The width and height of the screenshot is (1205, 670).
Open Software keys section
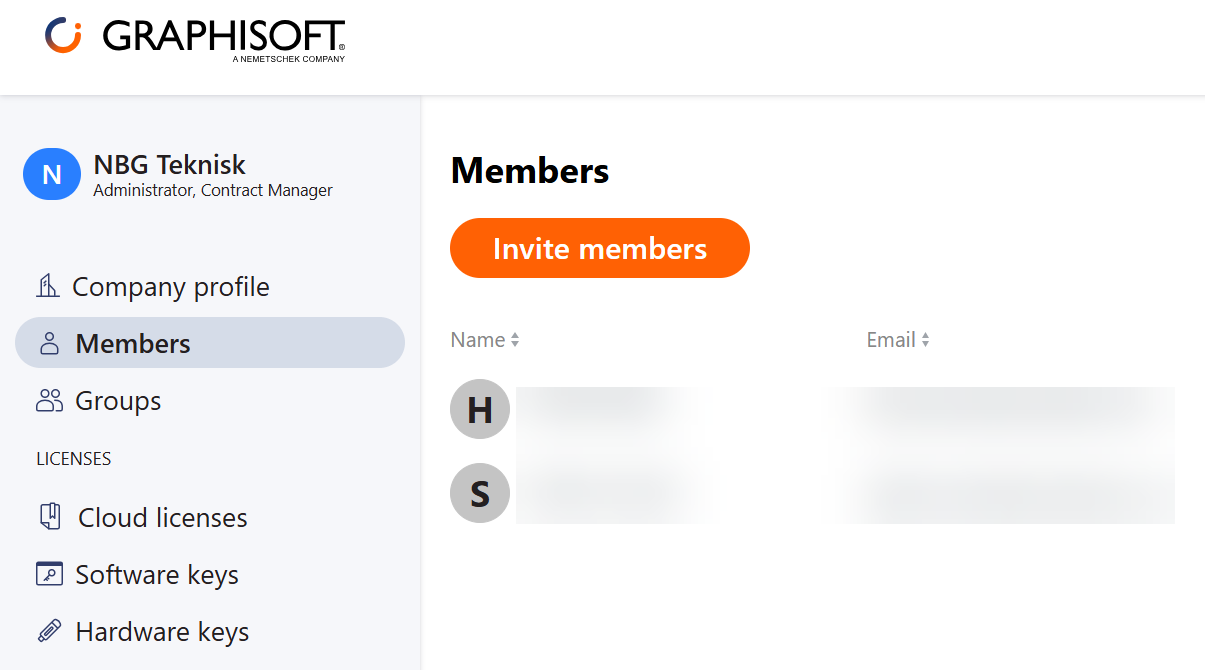click(x=157, y=575)
